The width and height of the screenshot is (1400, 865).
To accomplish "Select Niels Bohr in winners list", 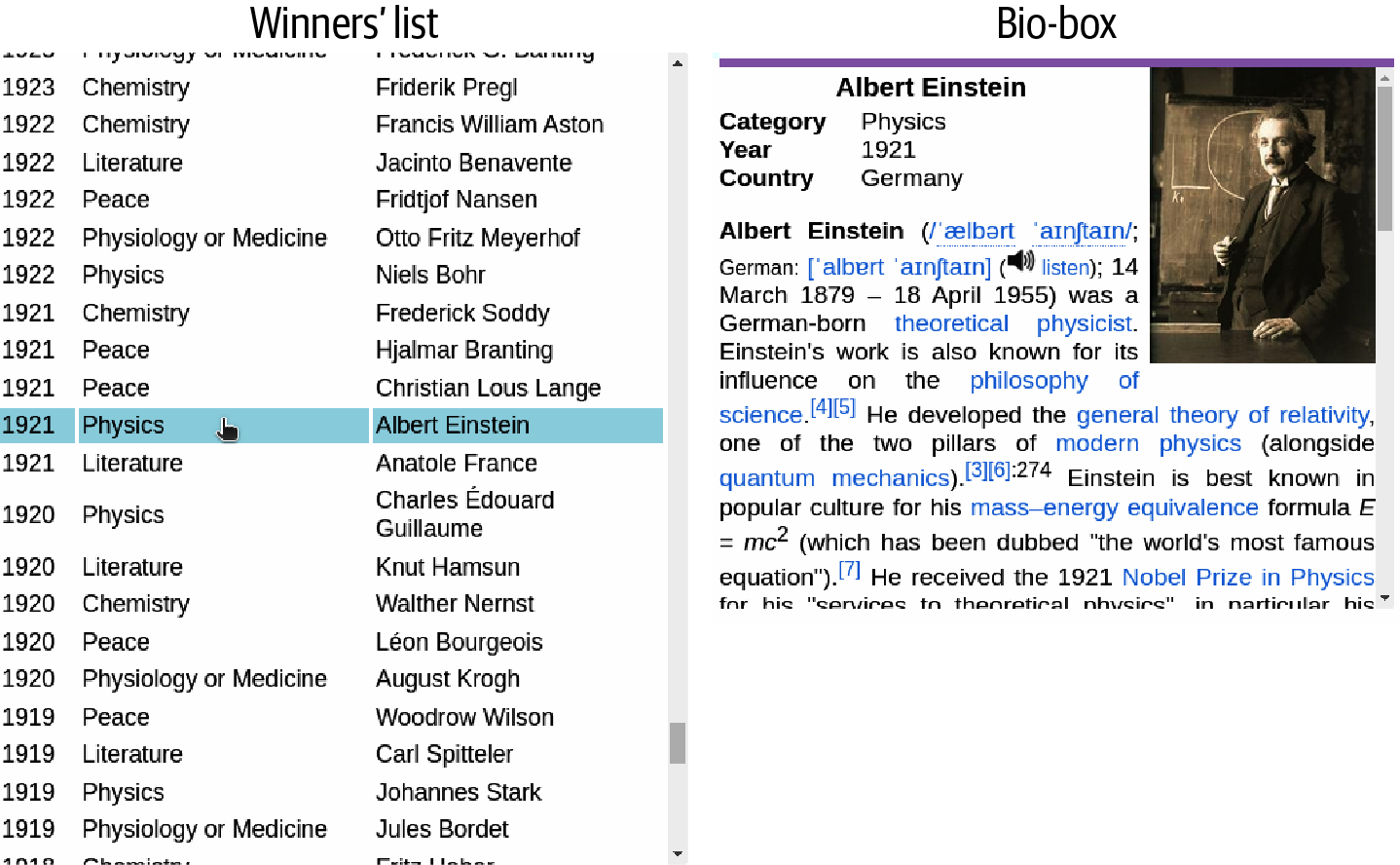I will click(x=430, y=276).
